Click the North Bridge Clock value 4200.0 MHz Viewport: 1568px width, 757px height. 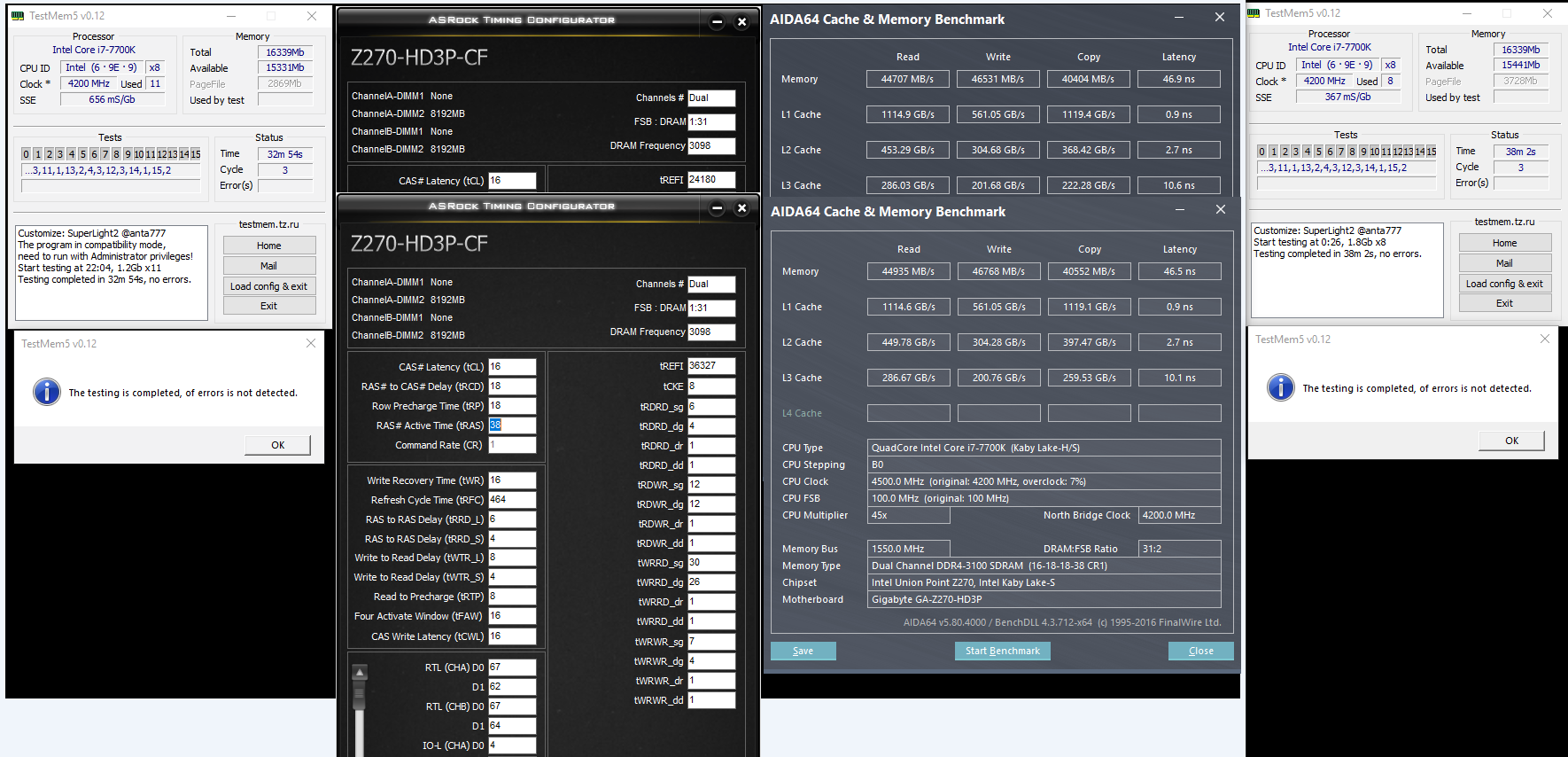pos(1180,515)
